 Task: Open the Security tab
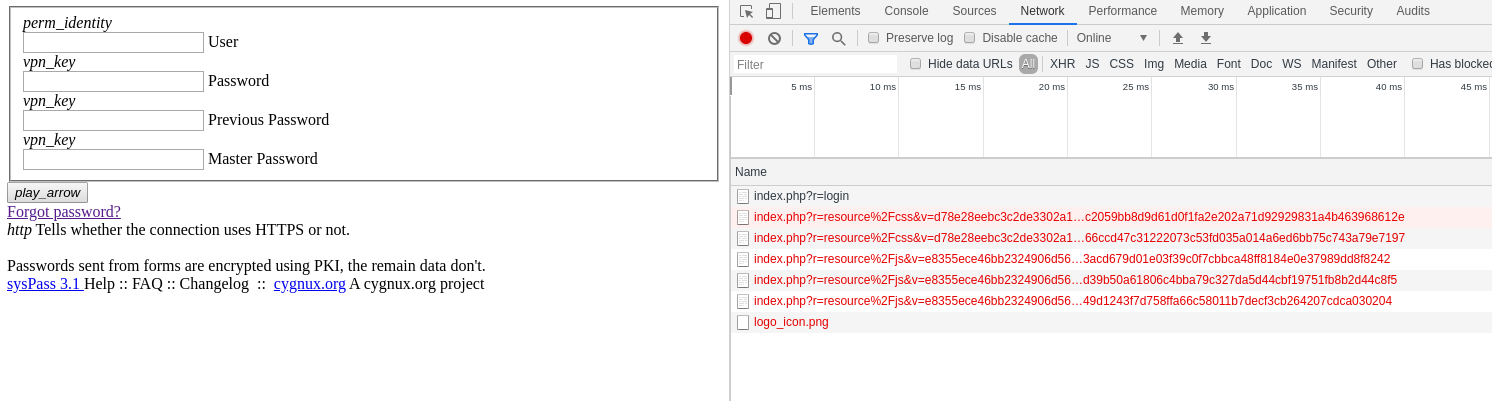(1351, 11)
